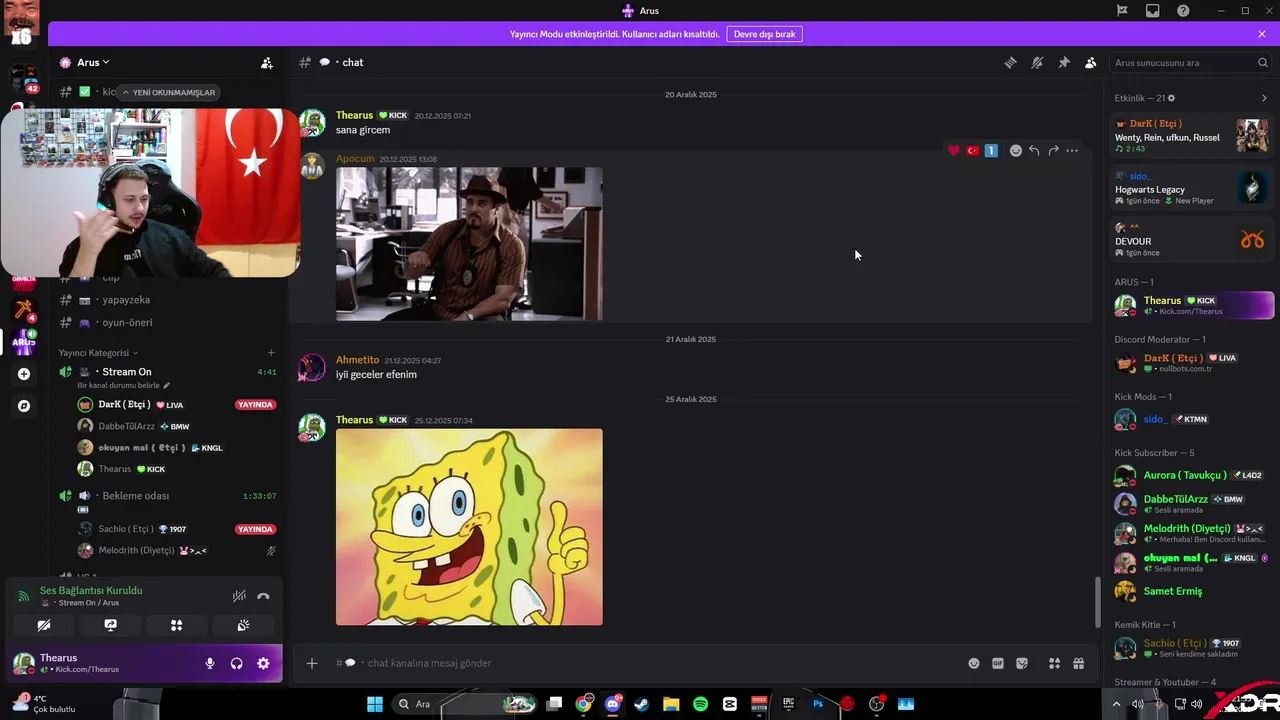Viewport: 1280px width, 720px height.
Task: Disconnect from voice call
Action: [263, 596]
